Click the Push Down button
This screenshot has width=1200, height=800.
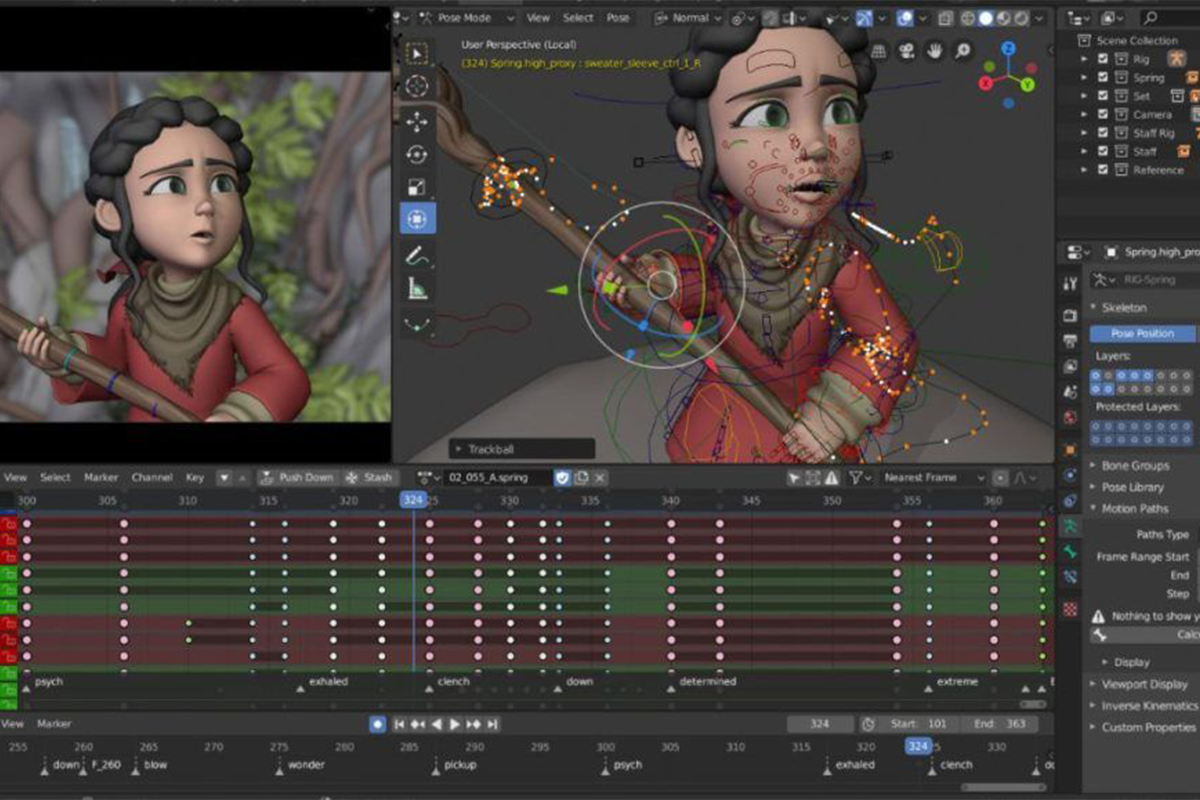[x=296, y=478]
